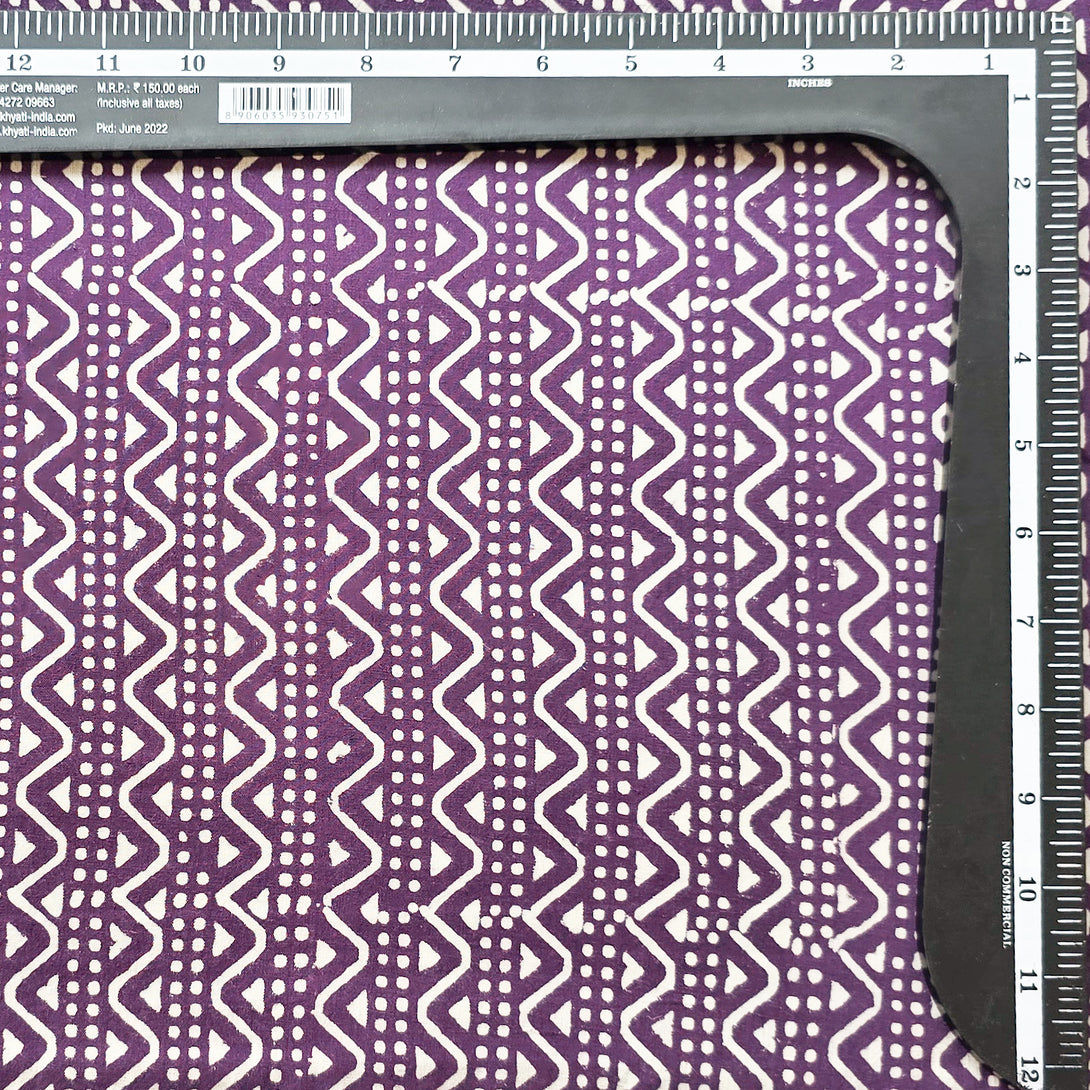Click the number 5 on the vertical ruler
The height and width of the screenshot is (1090, 1090).
click(1023, 446)
